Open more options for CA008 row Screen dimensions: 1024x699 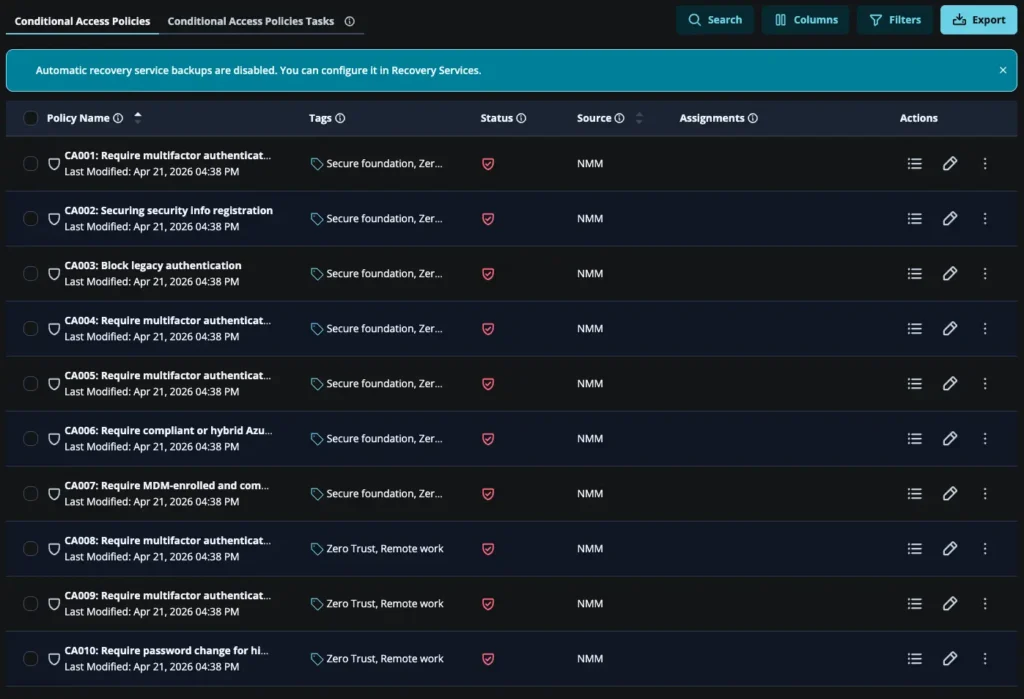click(985, 549)
